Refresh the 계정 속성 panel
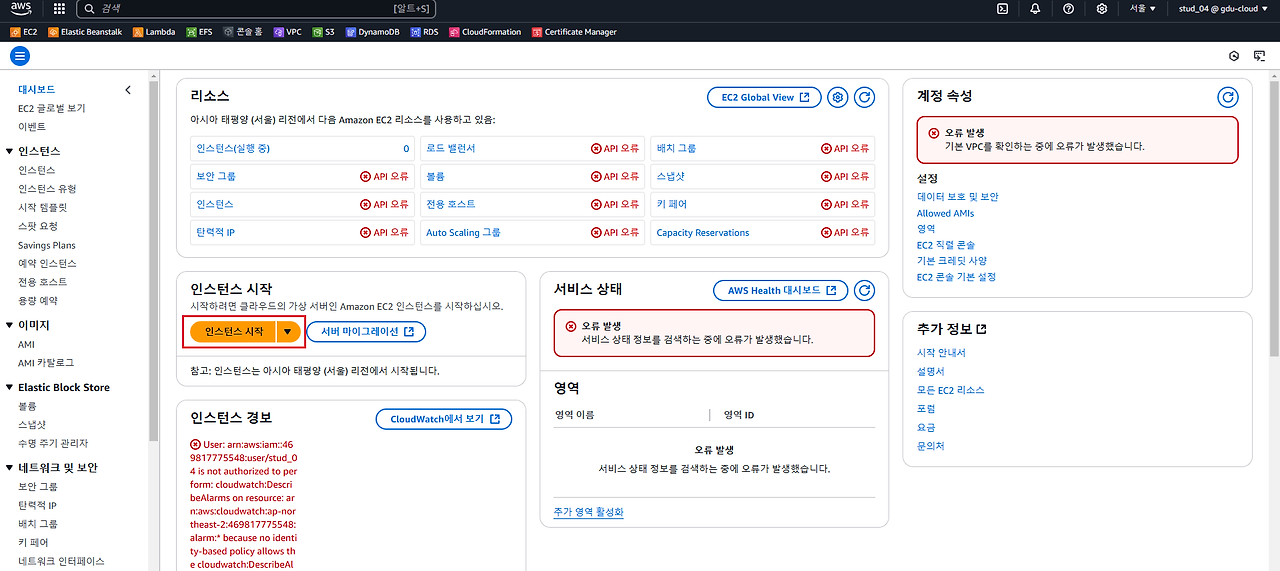The height and width of the screenshot is (571, 1280). coord(1228,97)
